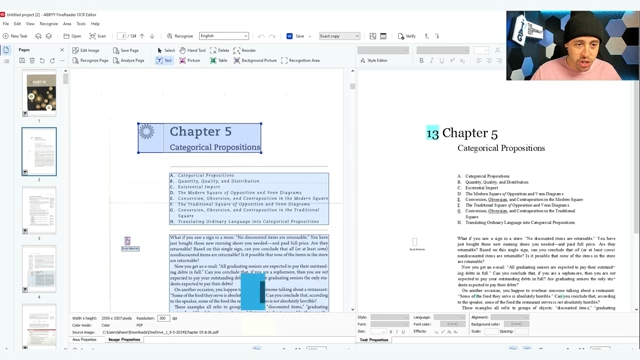Choose the Select arrow tool
Image resolution: width=640 pixels, height=360 pixels.
[166, 50]
